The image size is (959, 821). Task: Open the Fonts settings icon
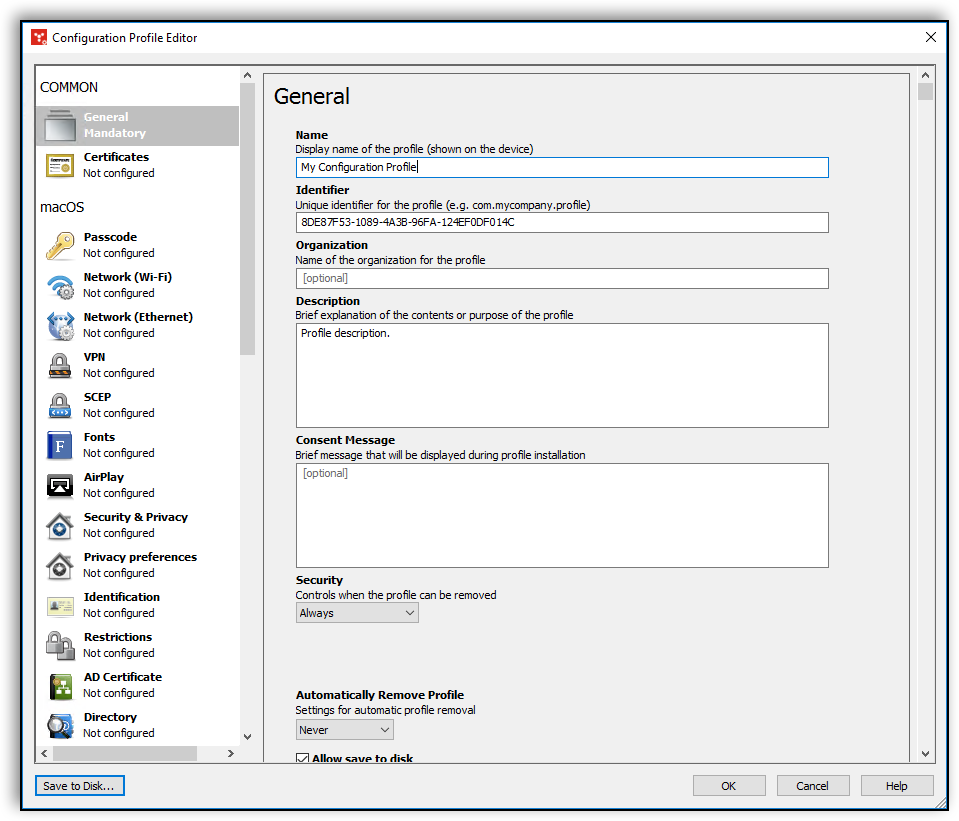coord(62,443)
